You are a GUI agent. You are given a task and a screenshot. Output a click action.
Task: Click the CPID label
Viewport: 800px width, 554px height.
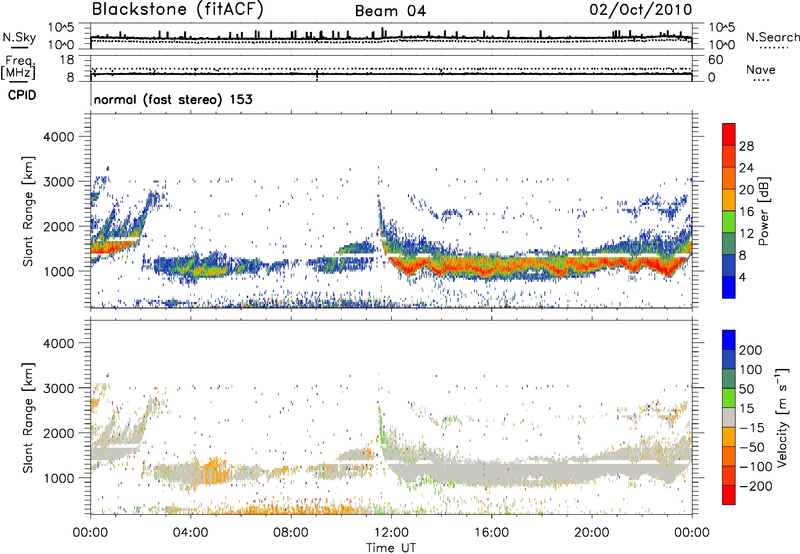click(x=22, y=95)
